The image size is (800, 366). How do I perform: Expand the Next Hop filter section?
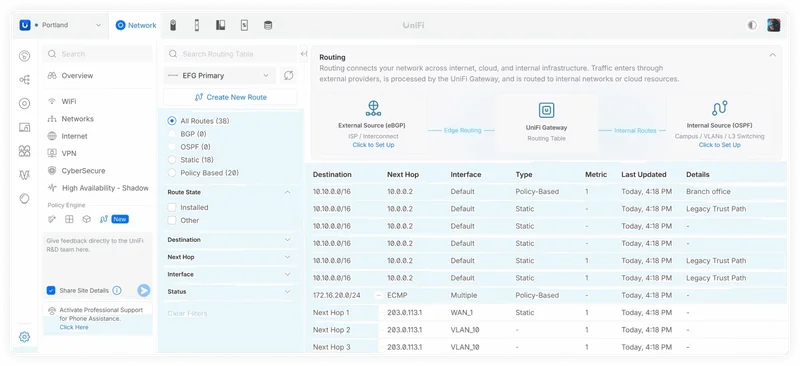(287, 257)
